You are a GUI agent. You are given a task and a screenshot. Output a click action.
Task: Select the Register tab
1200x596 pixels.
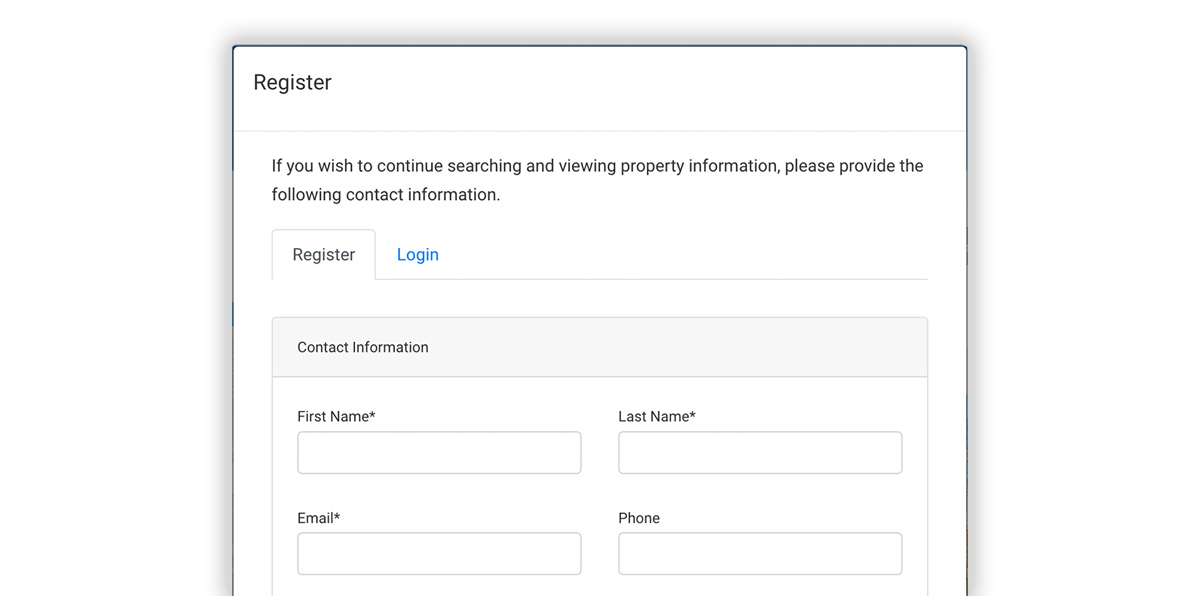click(323, 254)
